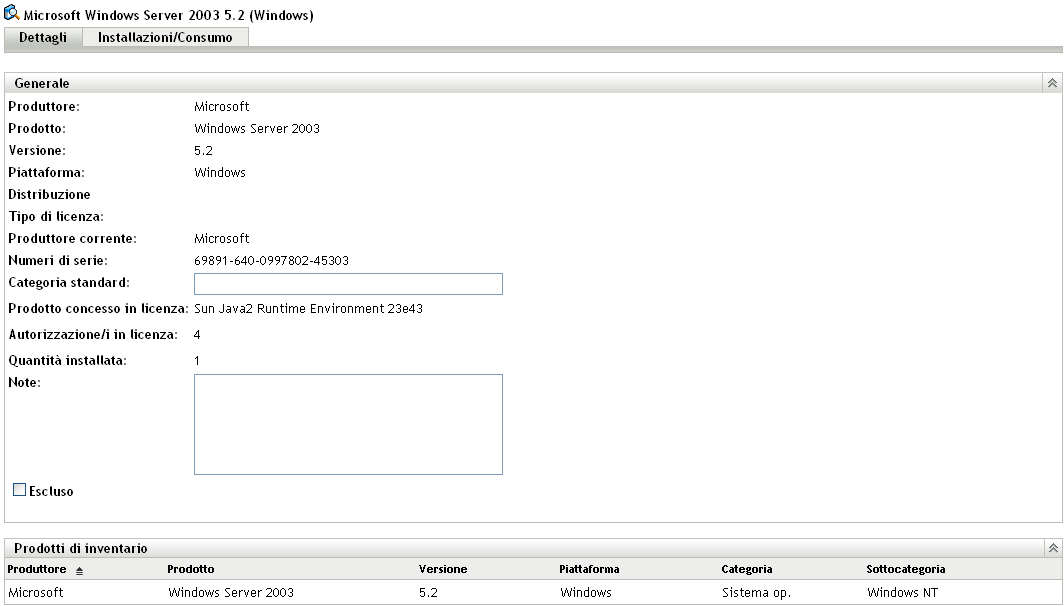The image size is (1064, 606).
Task: Click Produttore corrente value 'Microsoft'
Action: click(x=221, y=238)
